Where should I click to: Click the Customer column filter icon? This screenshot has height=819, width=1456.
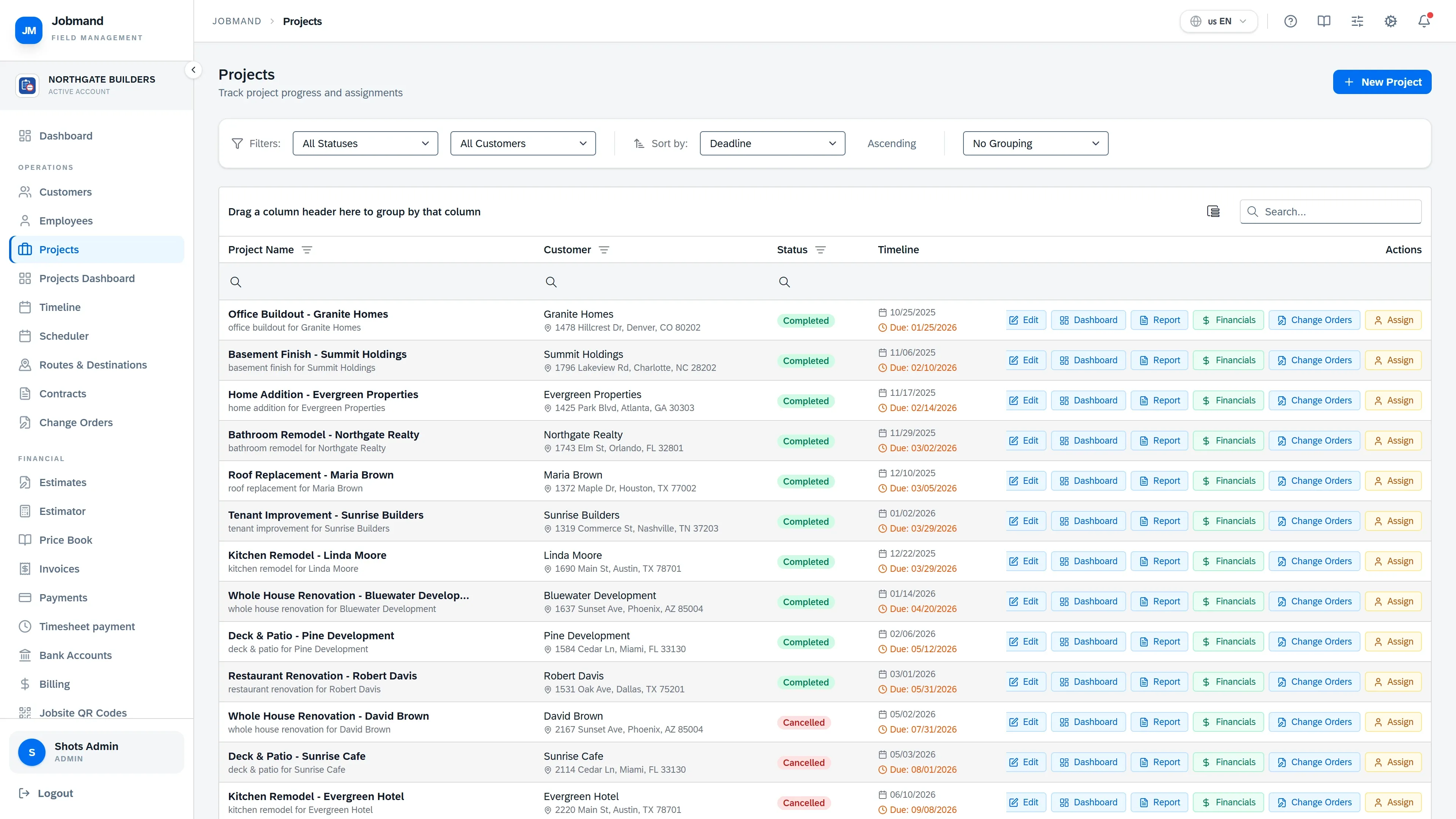click(x=604, y=250)
